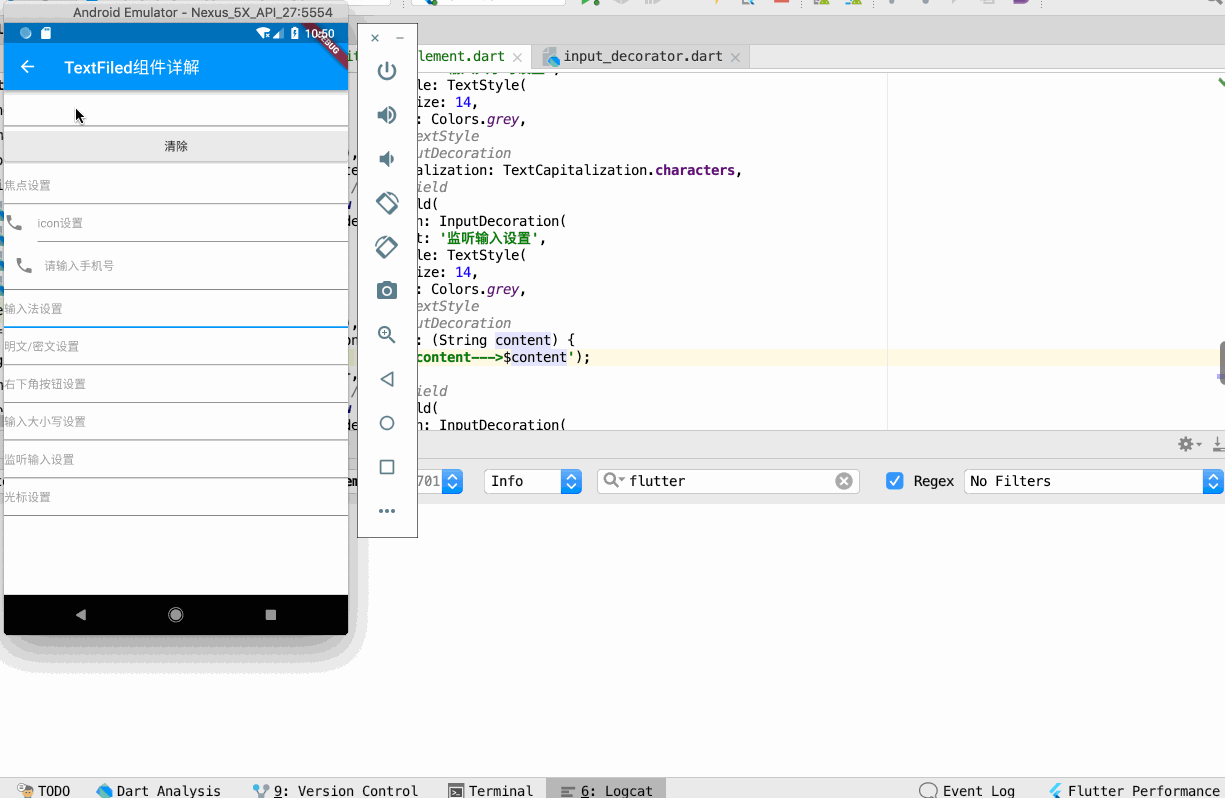Open the Logcat settings gear
This screenshot has height=798, width=1225.
pyautogui.click(x=1186, y=443)
